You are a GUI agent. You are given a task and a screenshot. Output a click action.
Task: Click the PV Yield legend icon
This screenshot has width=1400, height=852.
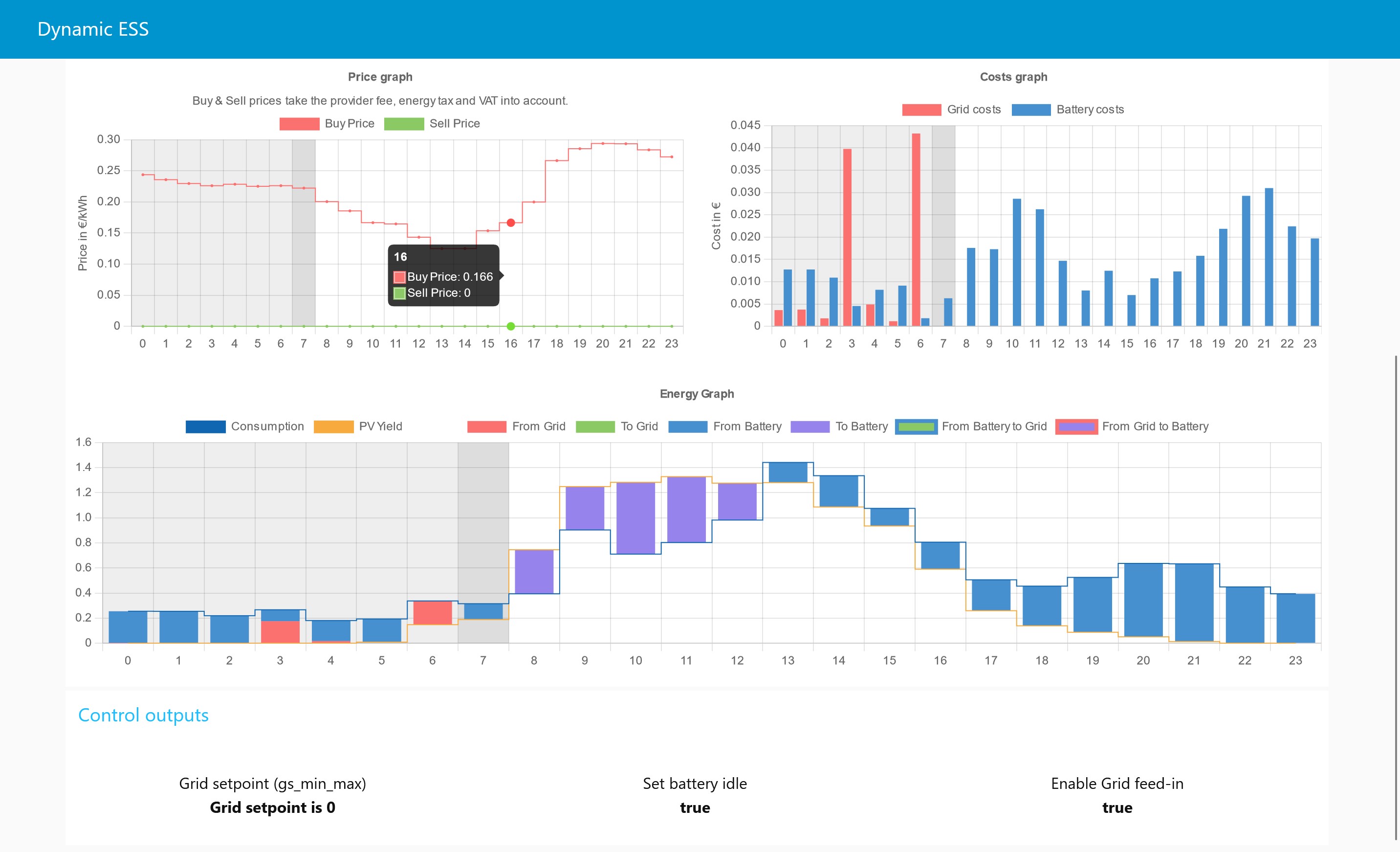point(334,426)
